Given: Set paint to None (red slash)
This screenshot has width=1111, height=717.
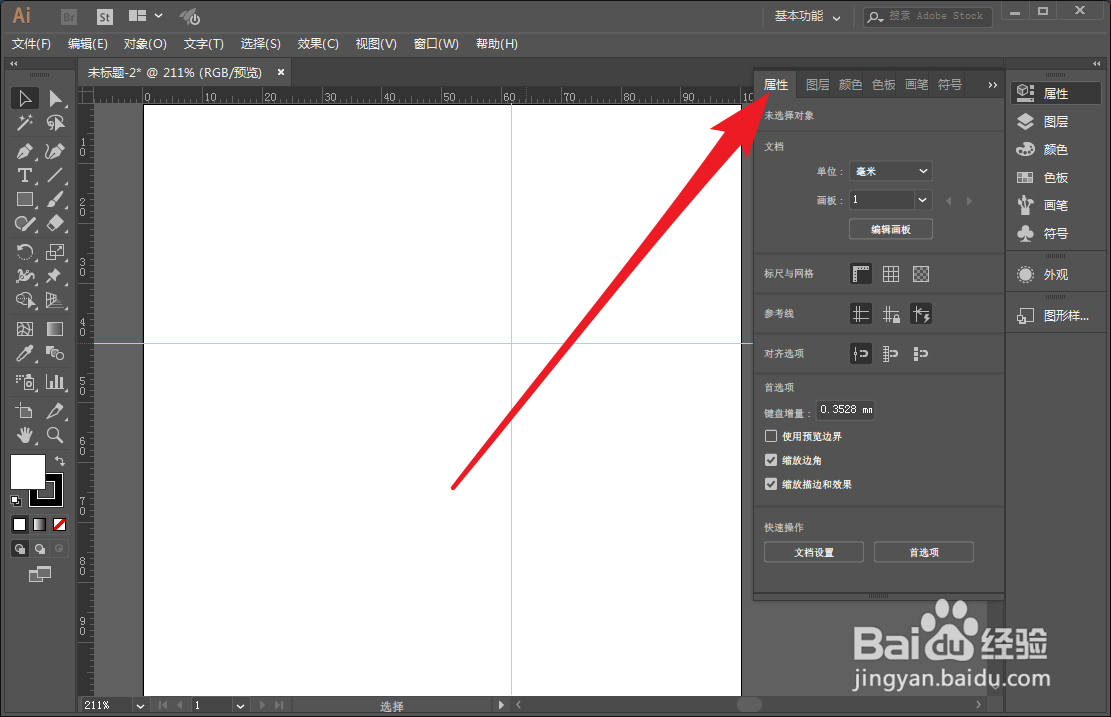Looking at the screenshot, I should (60, 524).
